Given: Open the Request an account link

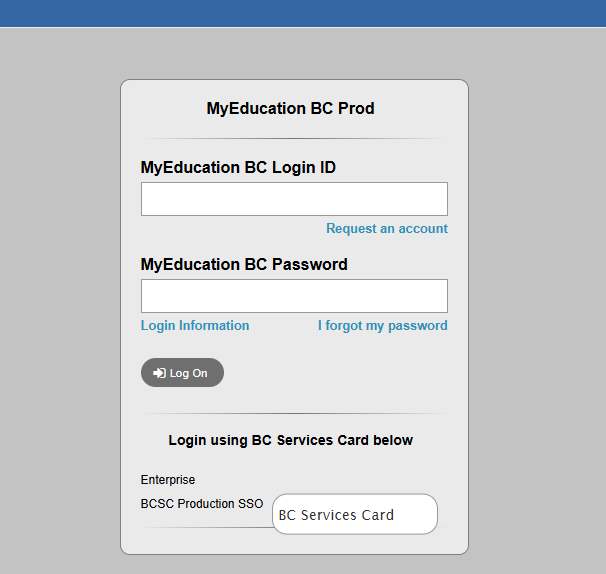Looking at the screenshot, I should coord(386,229).
